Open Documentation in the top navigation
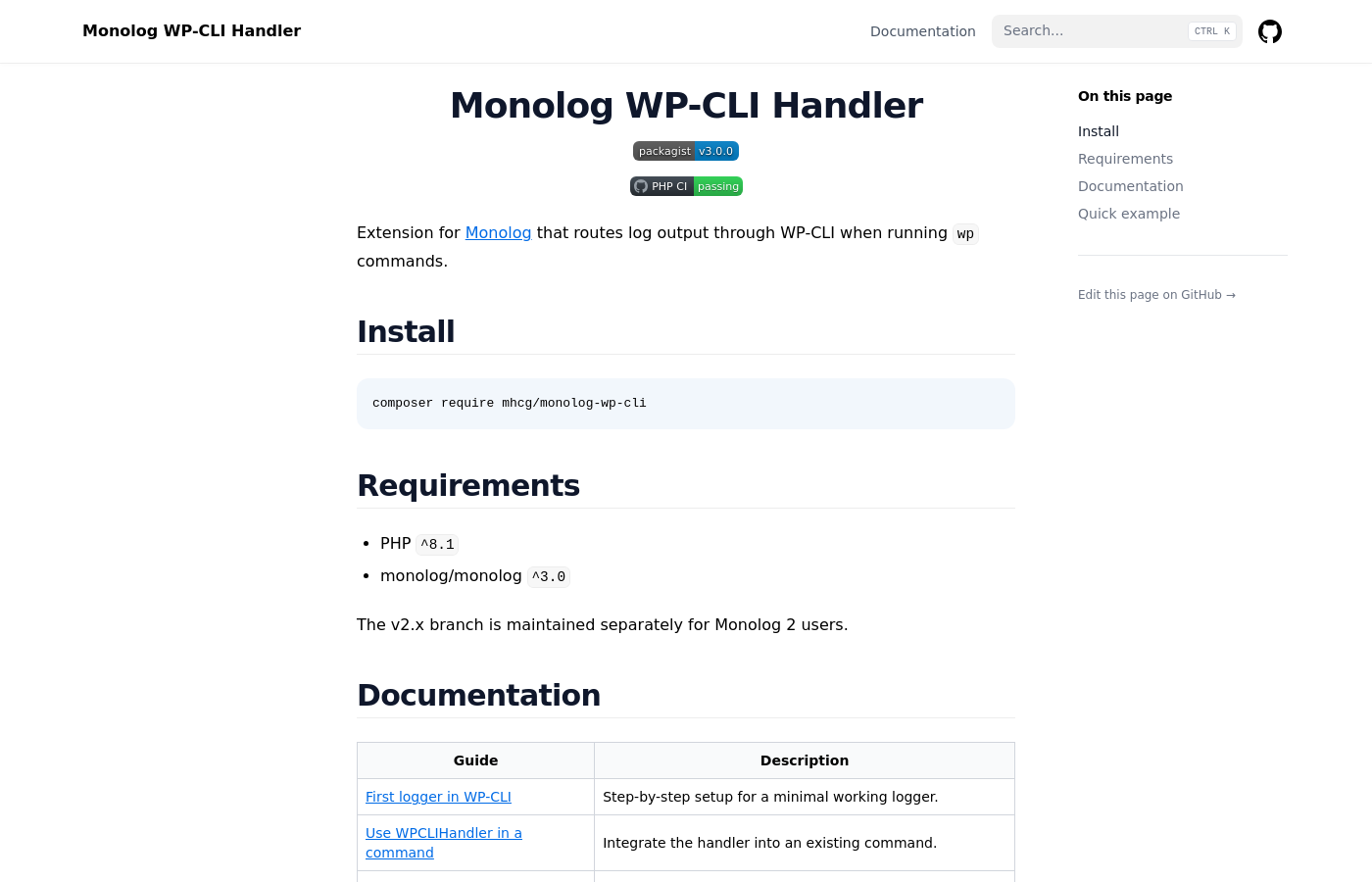 pos(923,31)
